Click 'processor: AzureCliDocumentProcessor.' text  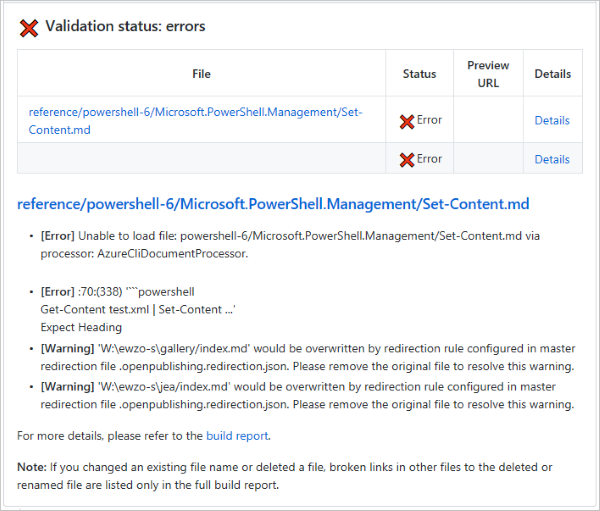click(x=144, y=254)
